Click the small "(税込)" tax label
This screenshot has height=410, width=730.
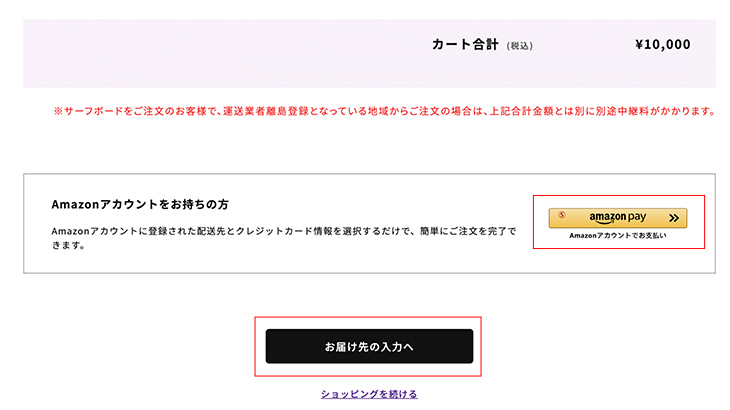pos(521,46)
